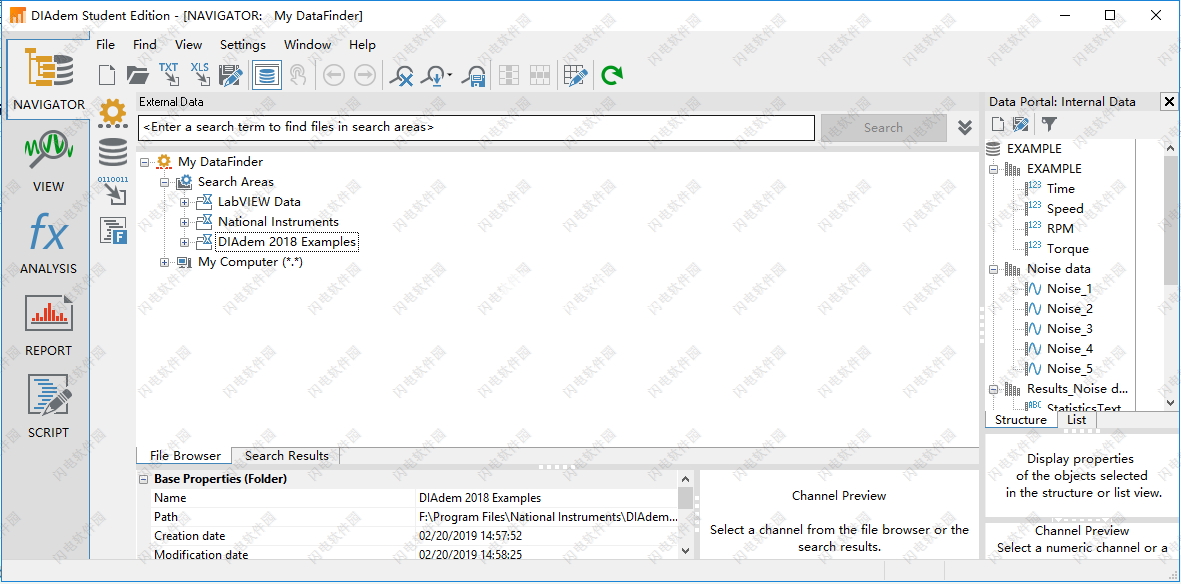Switch to List tab in Data Portal
Image resolution: width=1181 pixels, height=584 pixels.
1076,420
